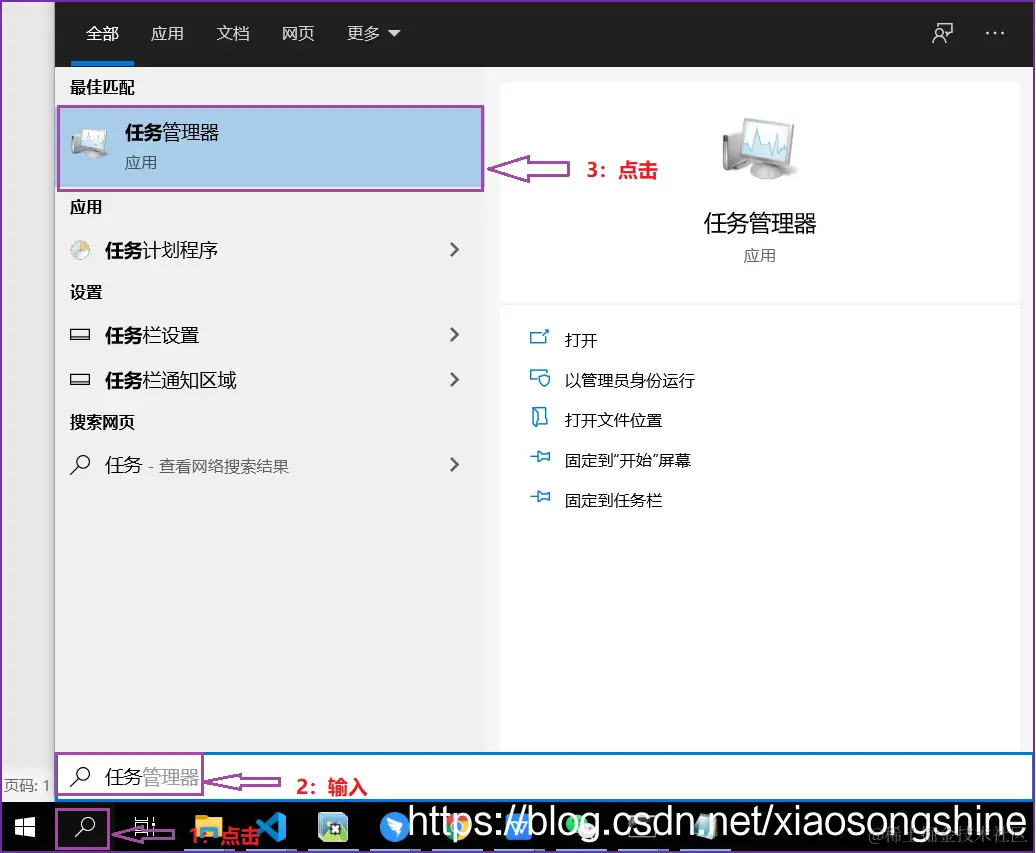
Task: Click the magnifier icon beside 任务 web result
Action: point(80,464)
